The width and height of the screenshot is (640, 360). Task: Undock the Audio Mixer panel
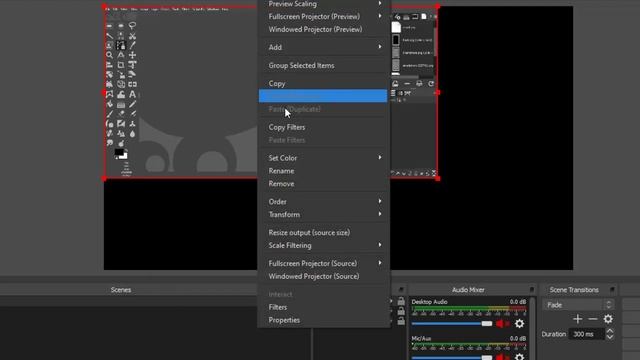(x=531, y=289)
